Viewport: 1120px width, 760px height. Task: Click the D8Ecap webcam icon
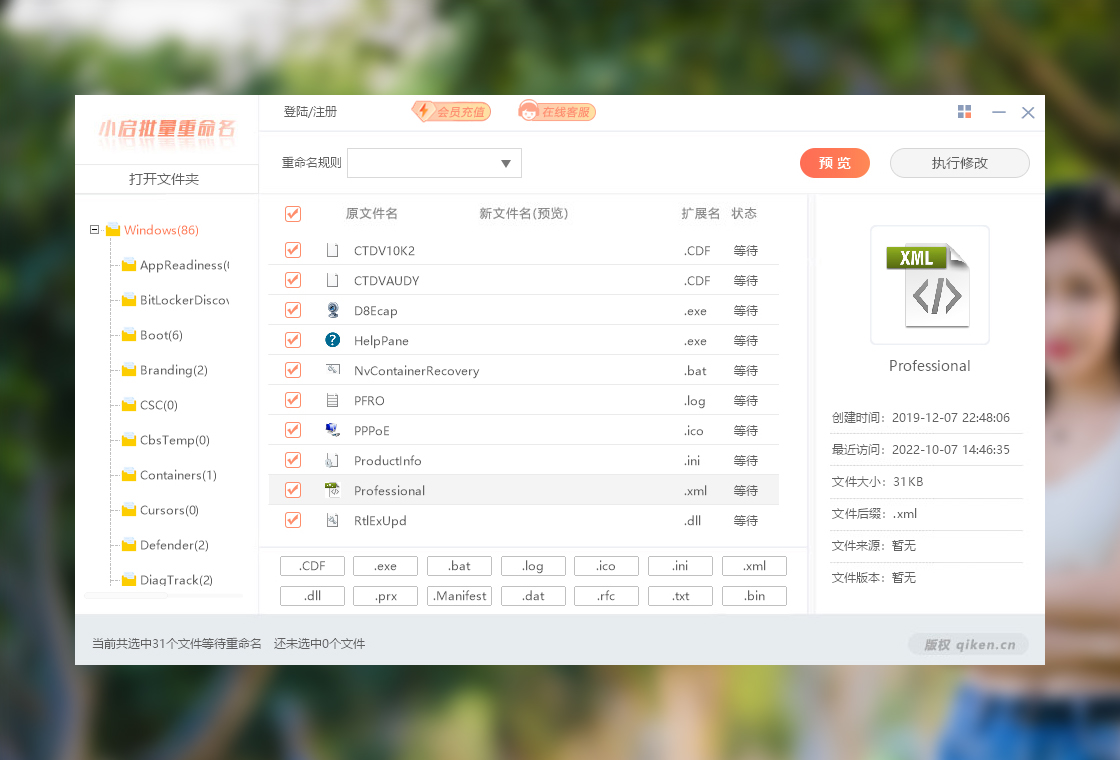(332, 310)
